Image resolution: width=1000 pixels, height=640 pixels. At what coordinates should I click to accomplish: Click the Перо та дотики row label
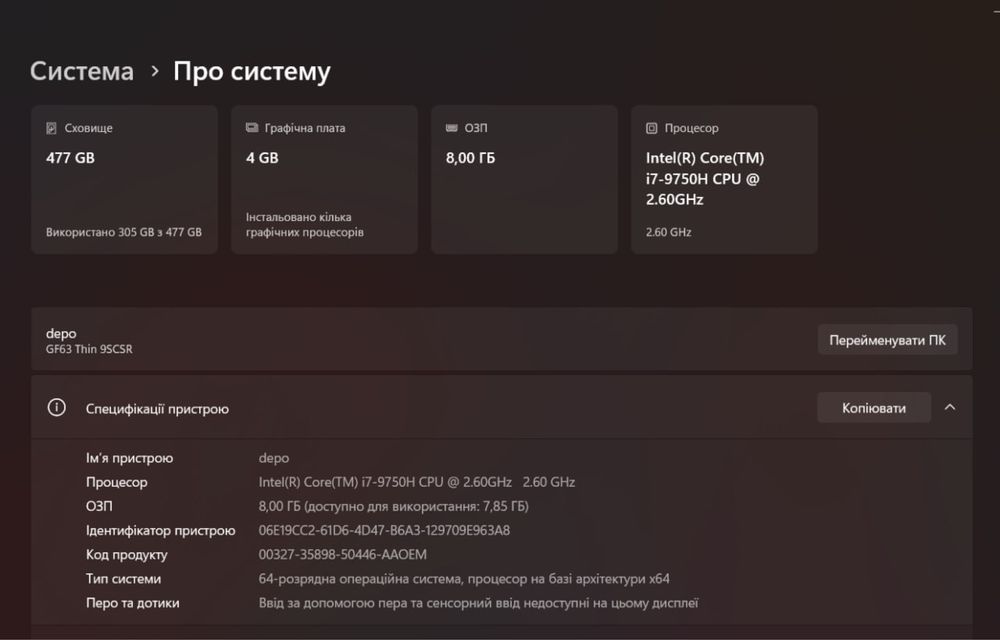click(133, 603)
